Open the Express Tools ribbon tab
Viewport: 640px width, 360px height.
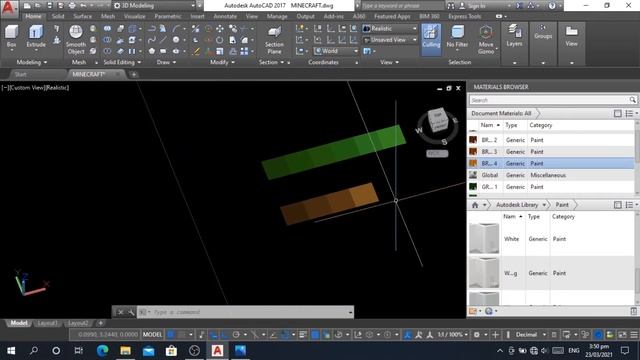pyautogui.click(x=464, y=16)
